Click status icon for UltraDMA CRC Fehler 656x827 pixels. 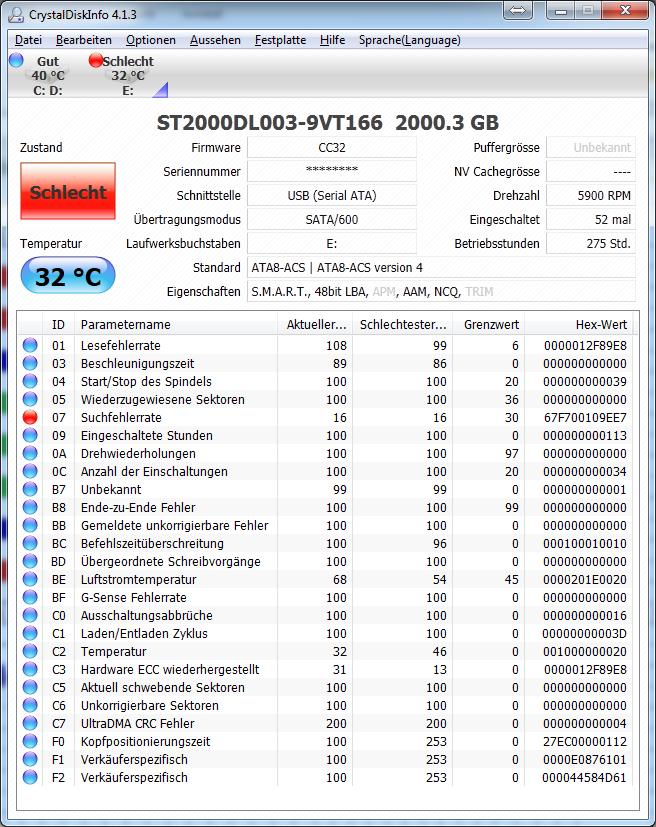30,723
